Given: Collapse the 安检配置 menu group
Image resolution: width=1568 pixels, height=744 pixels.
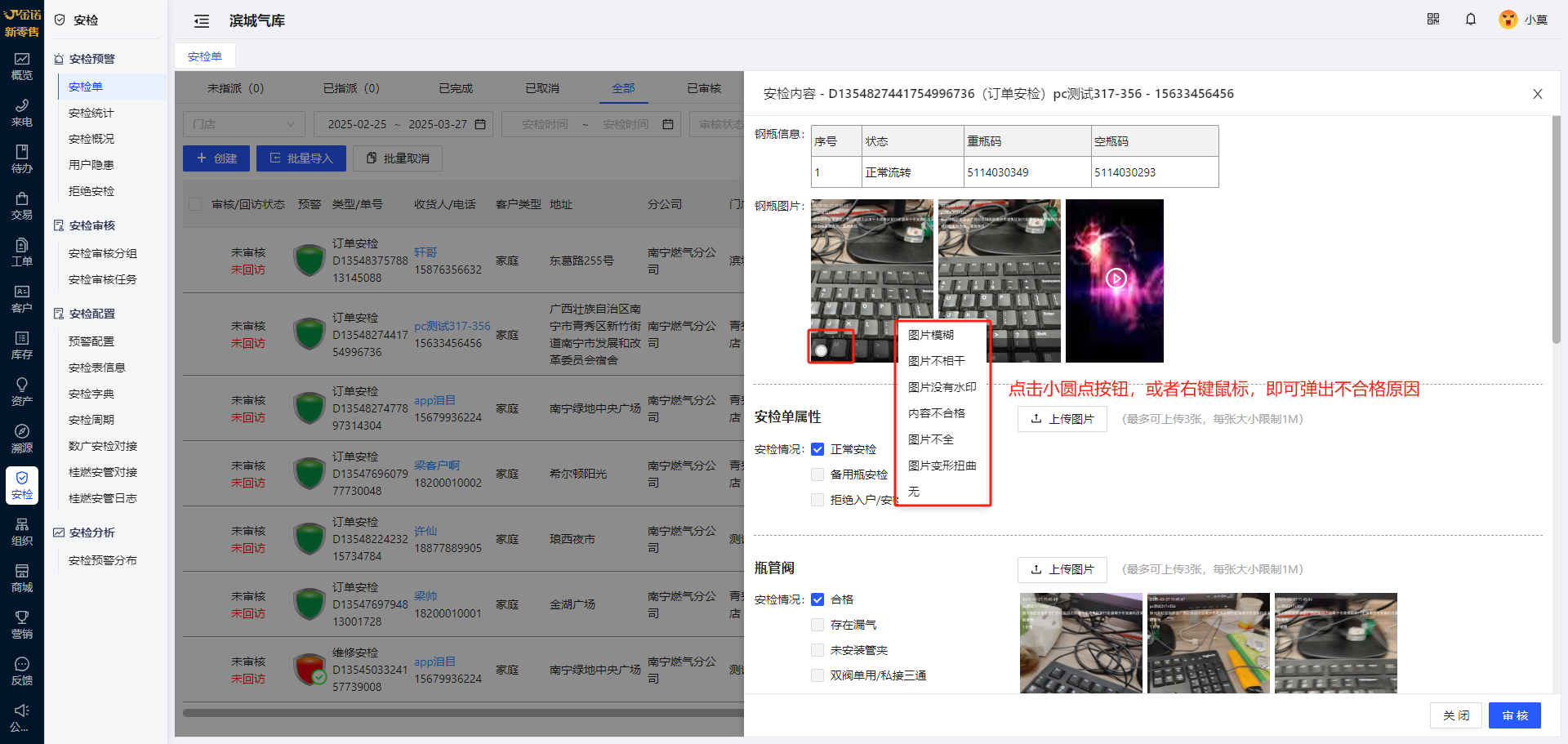Looking at the screenshot, I should coord(91,314).
